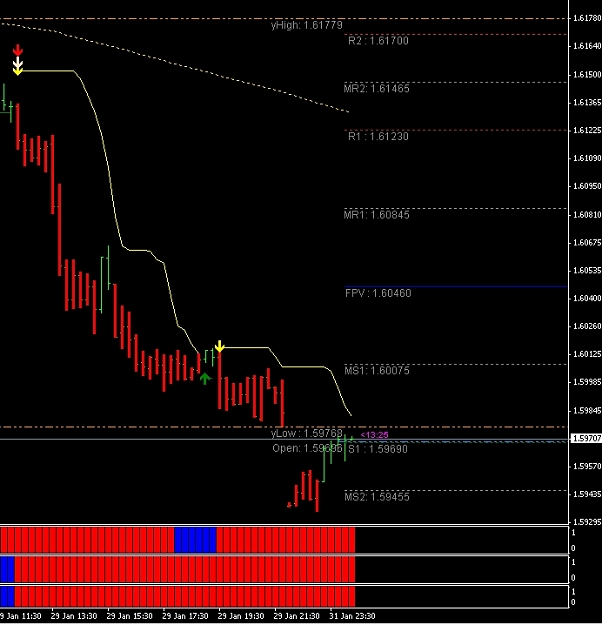Screen dimensions: 602x625
Task: Select the MS1: 1.60075 support label
Action: [377, 370]
